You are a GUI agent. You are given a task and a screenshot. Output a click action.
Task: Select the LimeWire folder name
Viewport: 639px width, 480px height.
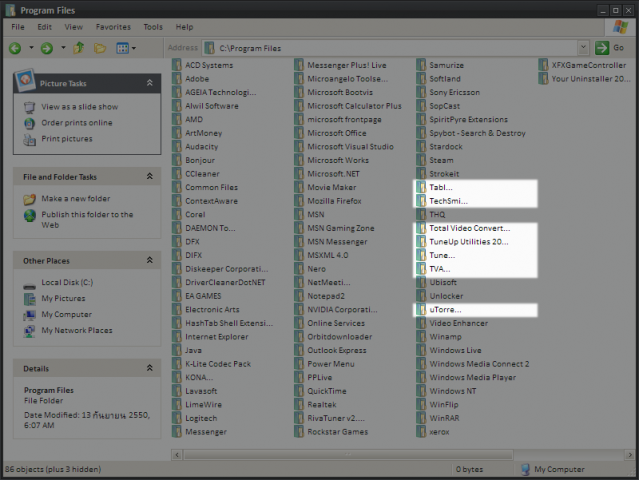tap(203, 405)
